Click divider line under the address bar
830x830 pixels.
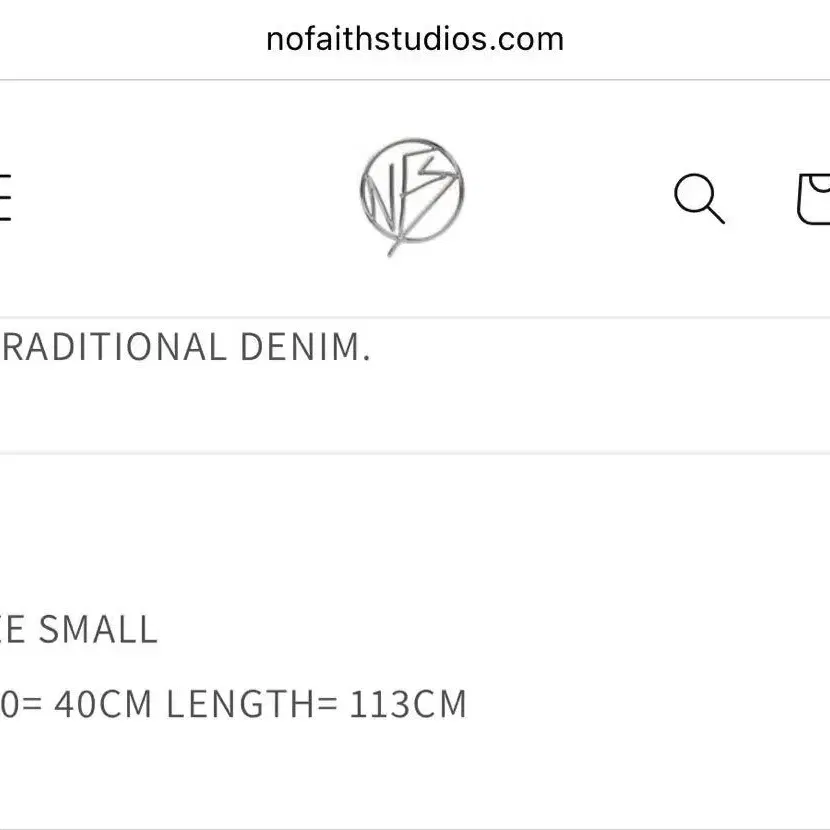coord(415,80)
